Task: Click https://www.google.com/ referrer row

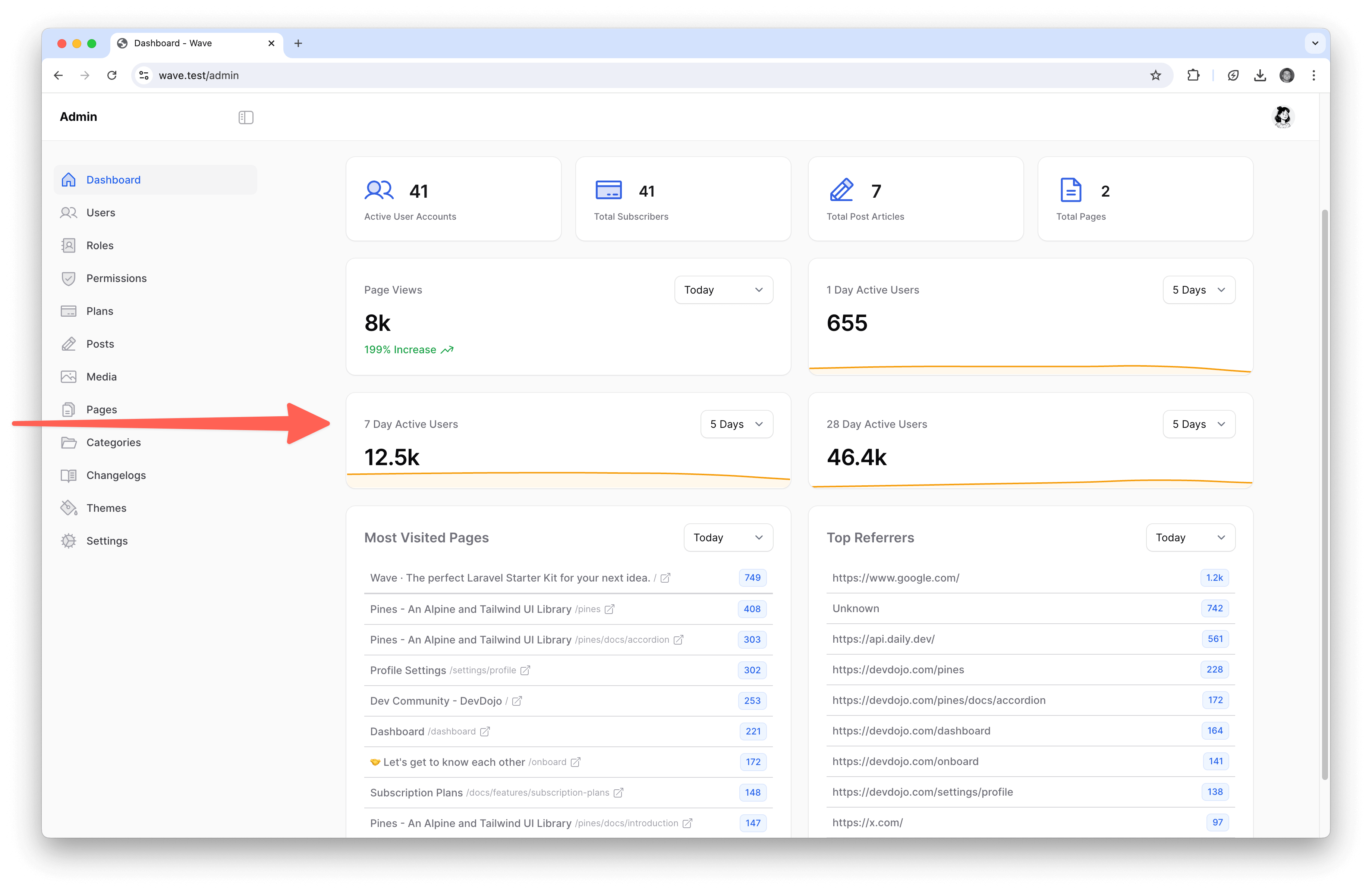Action: coord(1030,578)
